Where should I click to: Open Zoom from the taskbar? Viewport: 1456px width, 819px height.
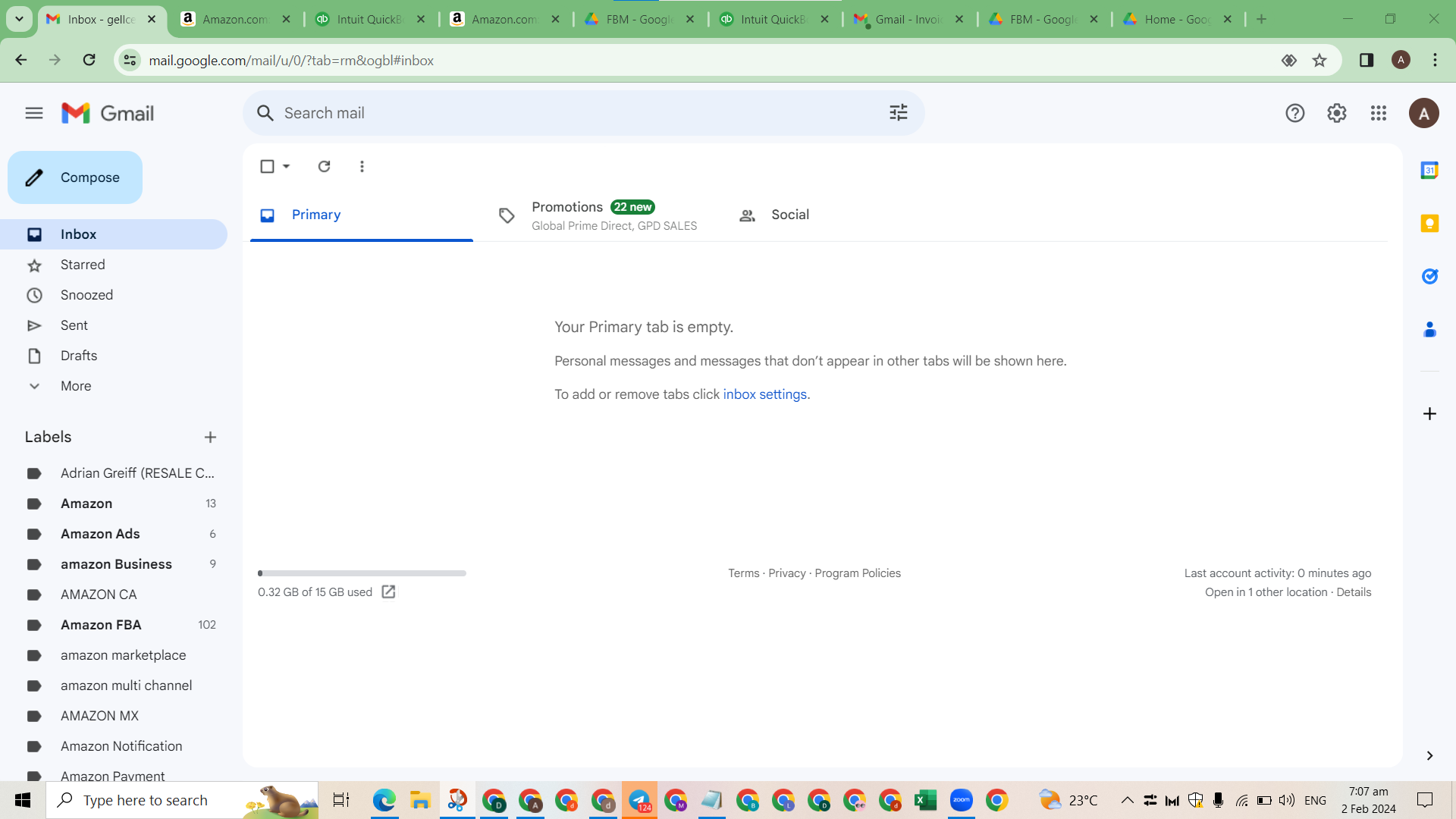(x=961, y=800)
